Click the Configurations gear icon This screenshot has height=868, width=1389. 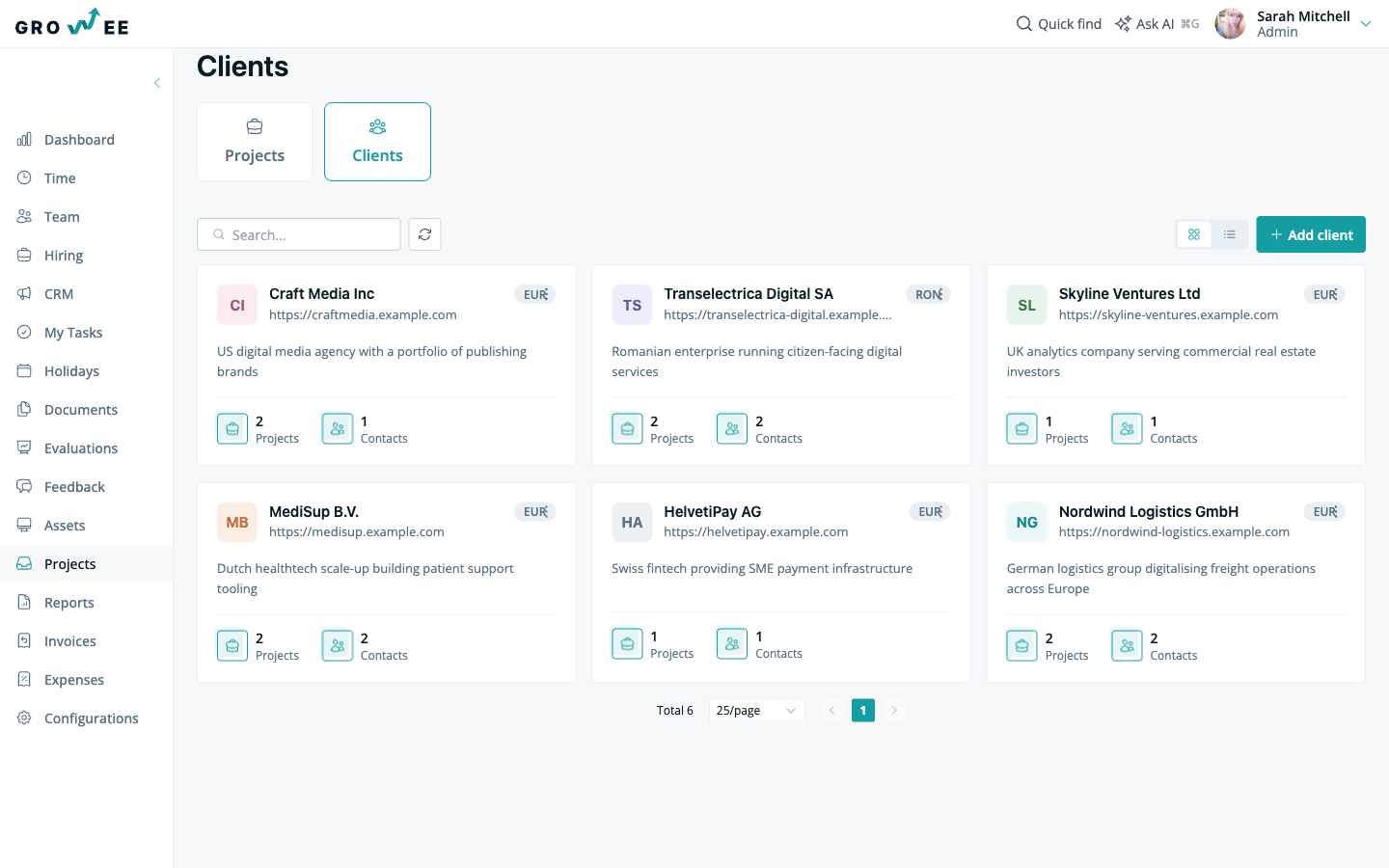pyautogui.click(x=24, y=718)
